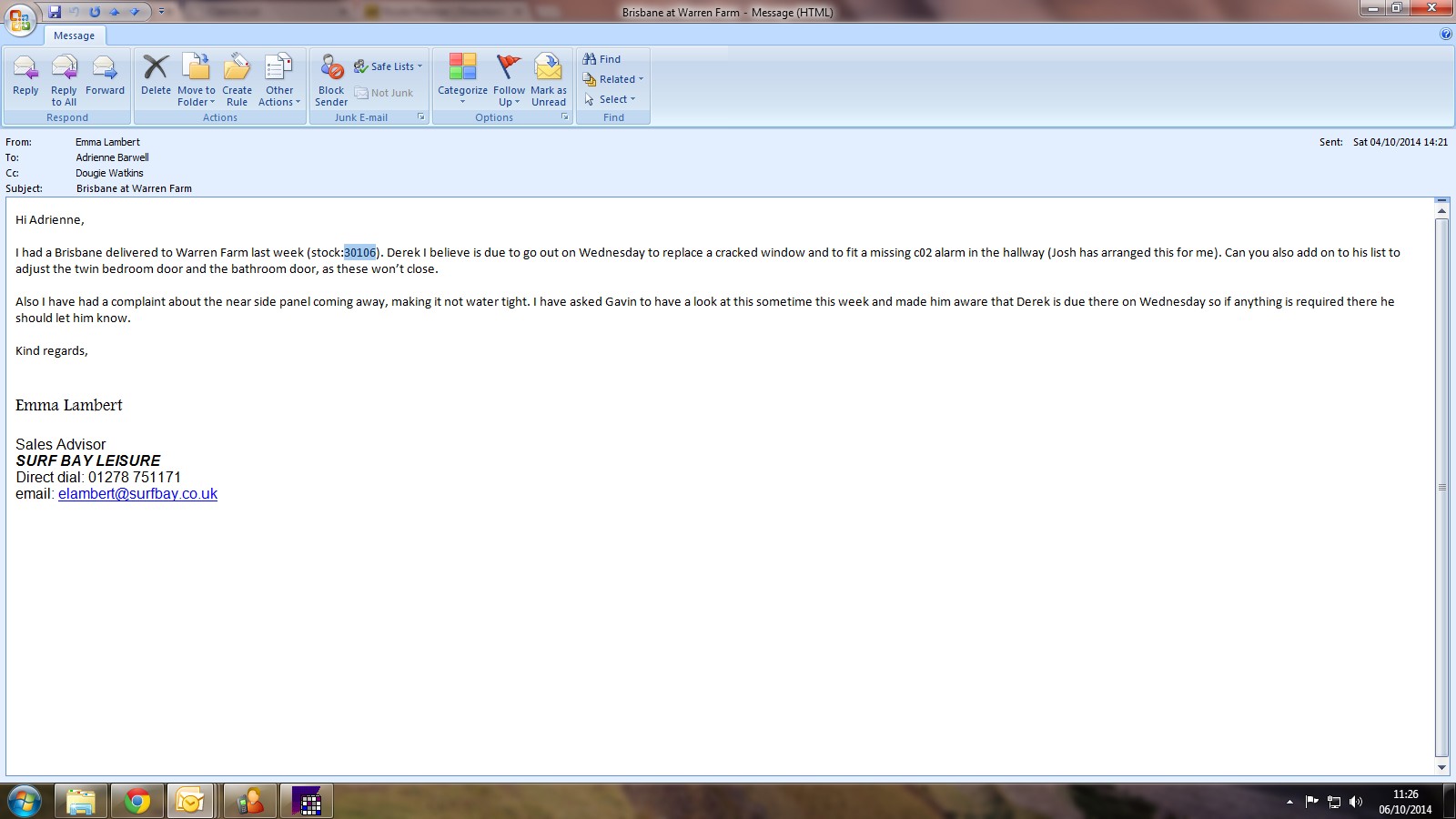Image resolution: width=1456 pixels, height=819 pixels.
Task: Click the message body scrollbar up arrow
Action: tap(1441, 210)
